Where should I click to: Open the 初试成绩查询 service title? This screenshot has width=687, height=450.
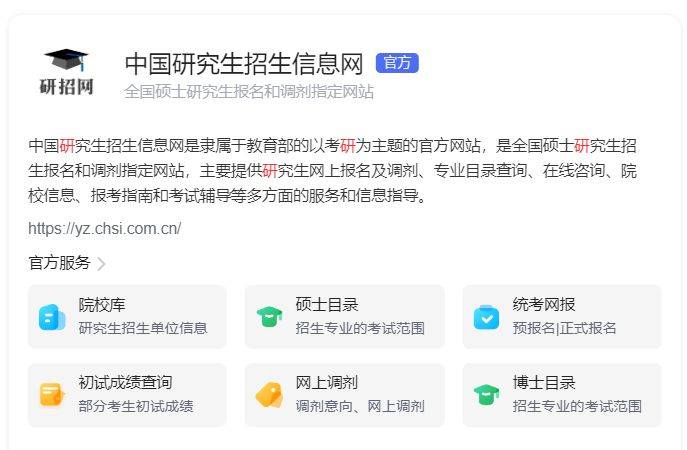click(125, 383)
